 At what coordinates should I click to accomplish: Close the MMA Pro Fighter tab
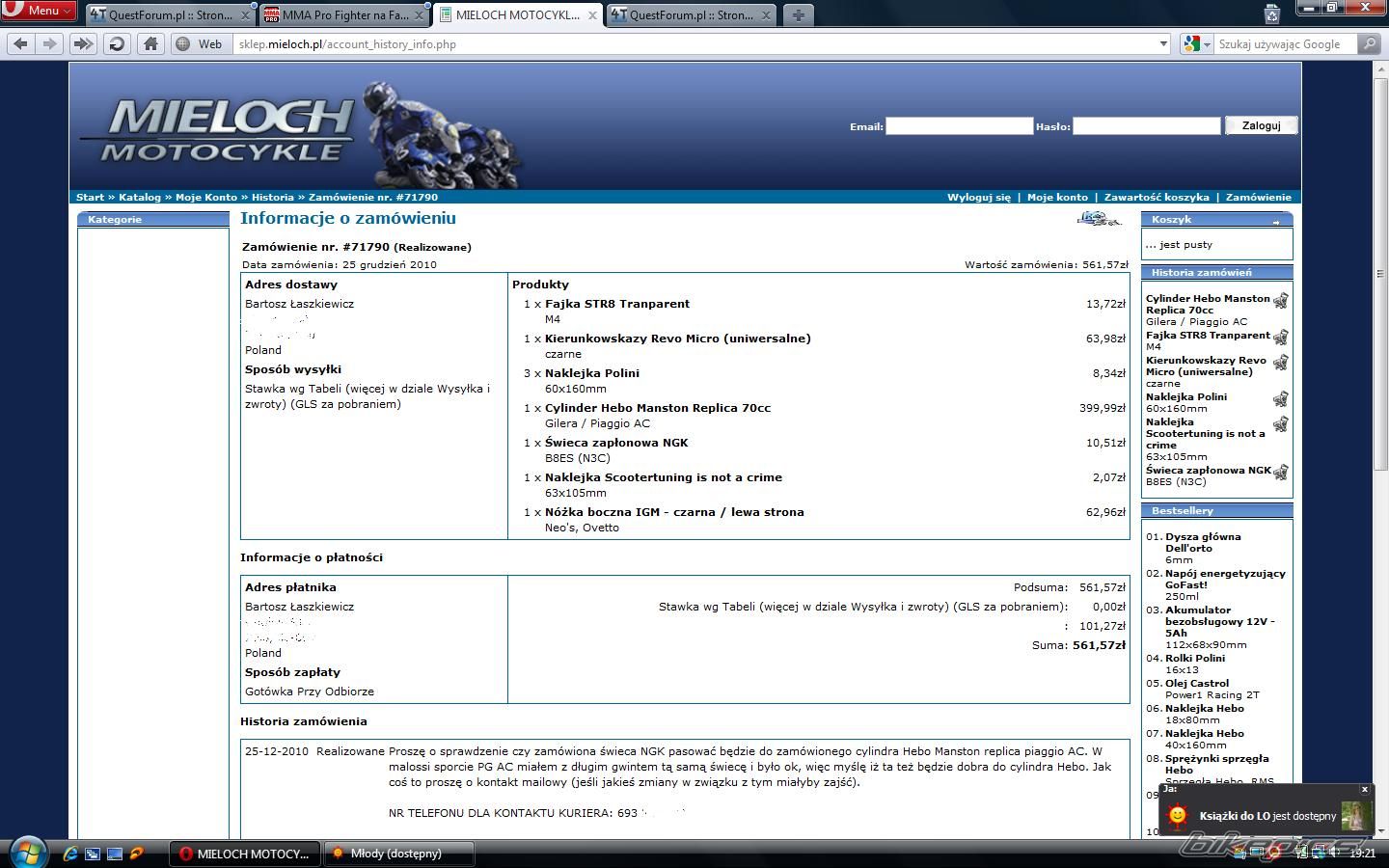tap(419, 15)
